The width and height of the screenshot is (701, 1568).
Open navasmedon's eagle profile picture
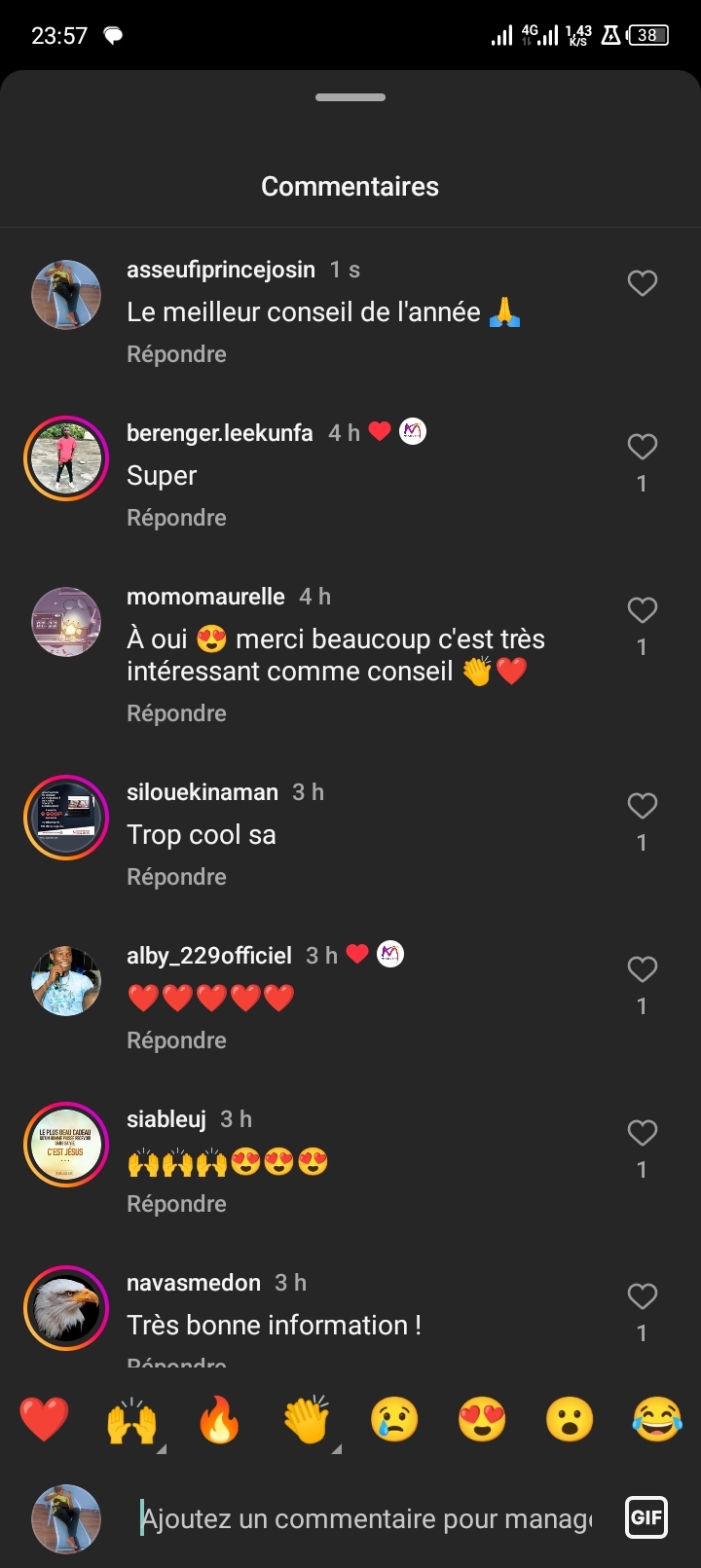66,1308
